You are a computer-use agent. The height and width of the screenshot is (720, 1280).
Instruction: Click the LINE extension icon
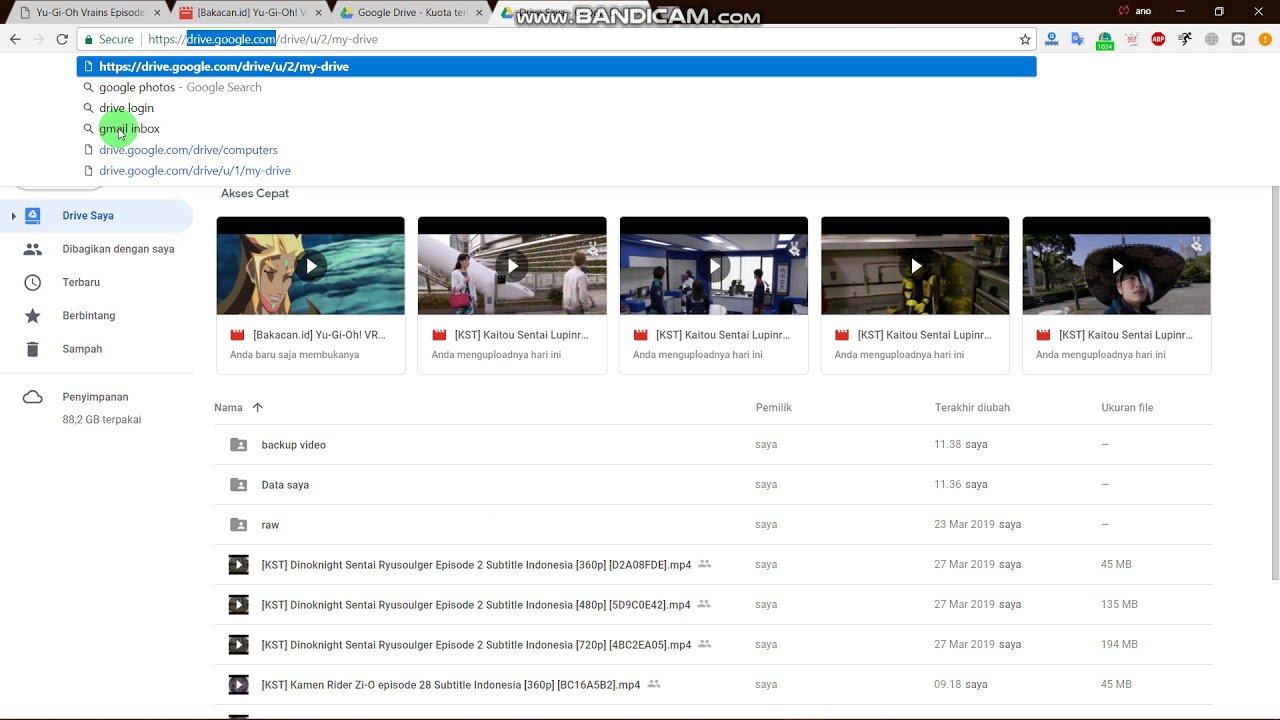(x=1238, y=39)
